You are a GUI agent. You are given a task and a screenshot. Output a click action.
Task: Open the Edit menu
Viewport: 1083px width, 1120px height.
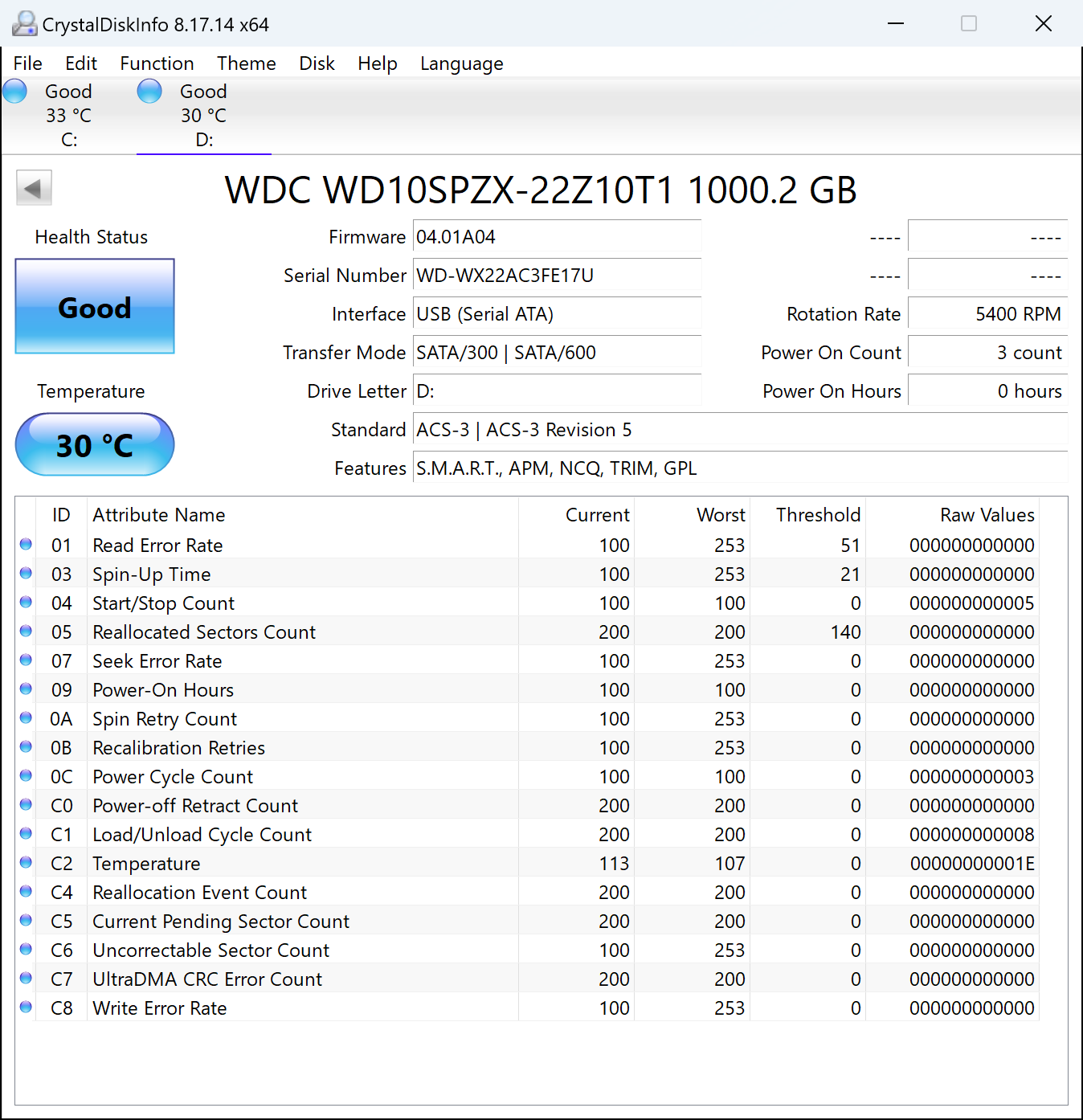point(81,63)
